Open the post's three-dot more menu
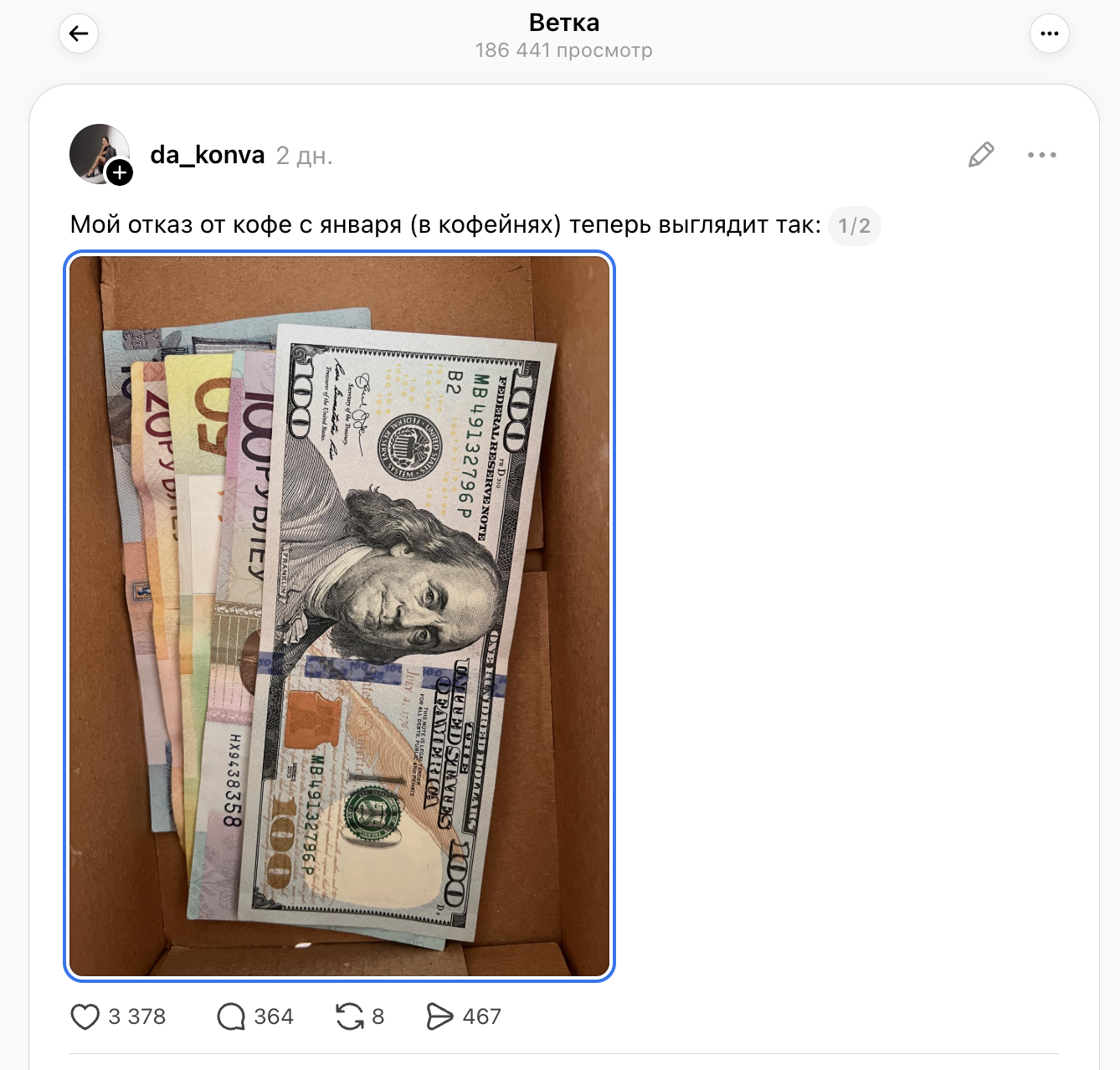 1042,155
